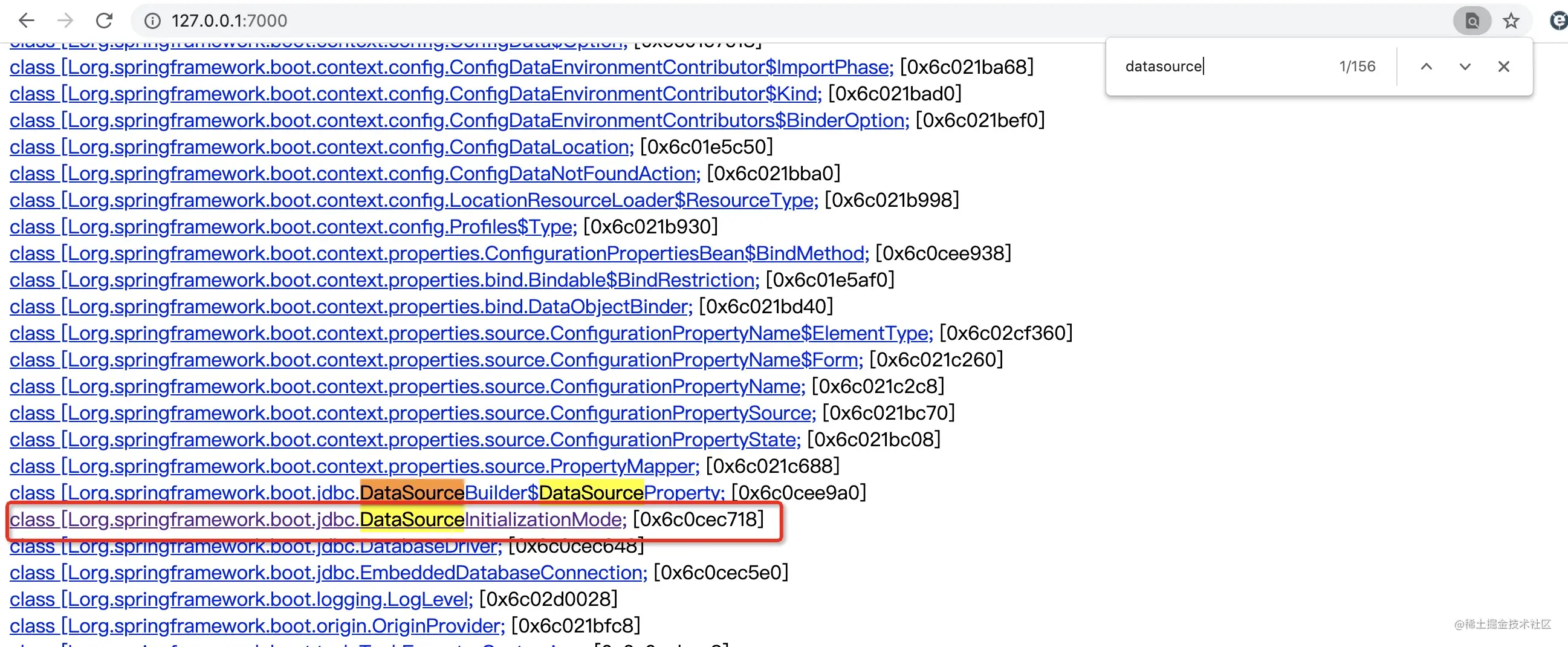This screenshot has height=647, width=1568.
Task: Open DataSourceInitializationMode class link
Action: (x=319, y=519)
